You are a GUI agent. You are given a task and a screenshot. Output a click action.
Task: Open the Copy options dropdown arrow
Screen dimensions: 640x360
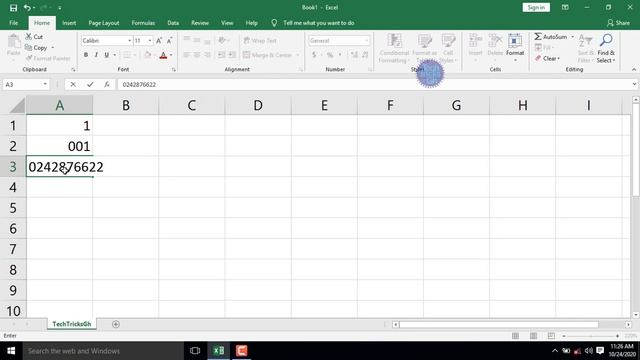pyautogui.click(x=53, y=48)
